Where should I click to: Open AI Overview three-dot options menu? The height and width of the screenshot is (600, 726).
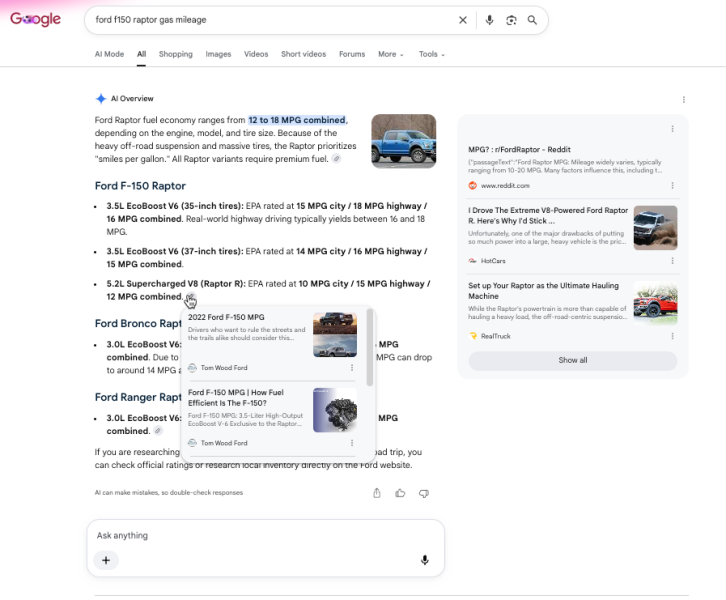click(x=684, y=100)
